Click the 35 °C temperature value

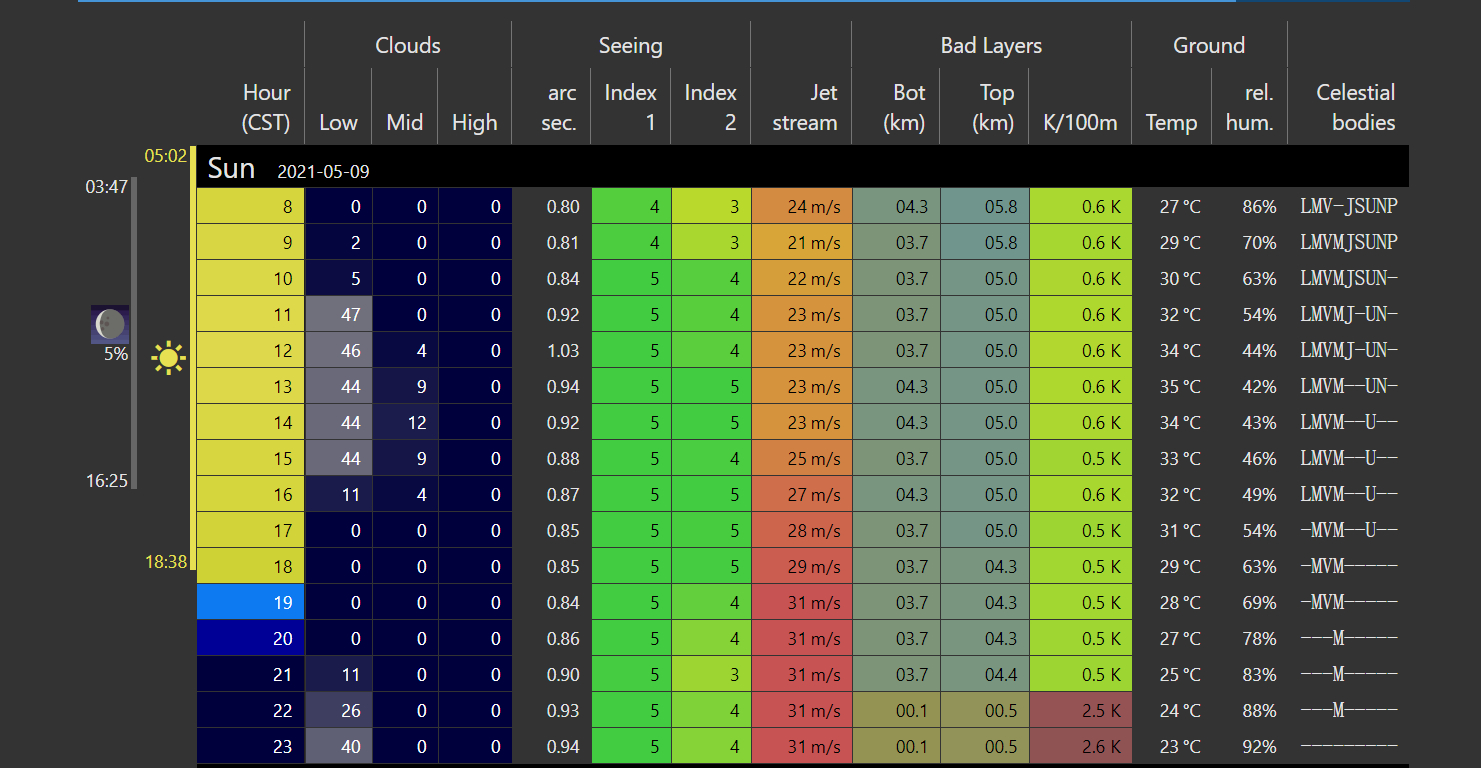click(1180, 387)
